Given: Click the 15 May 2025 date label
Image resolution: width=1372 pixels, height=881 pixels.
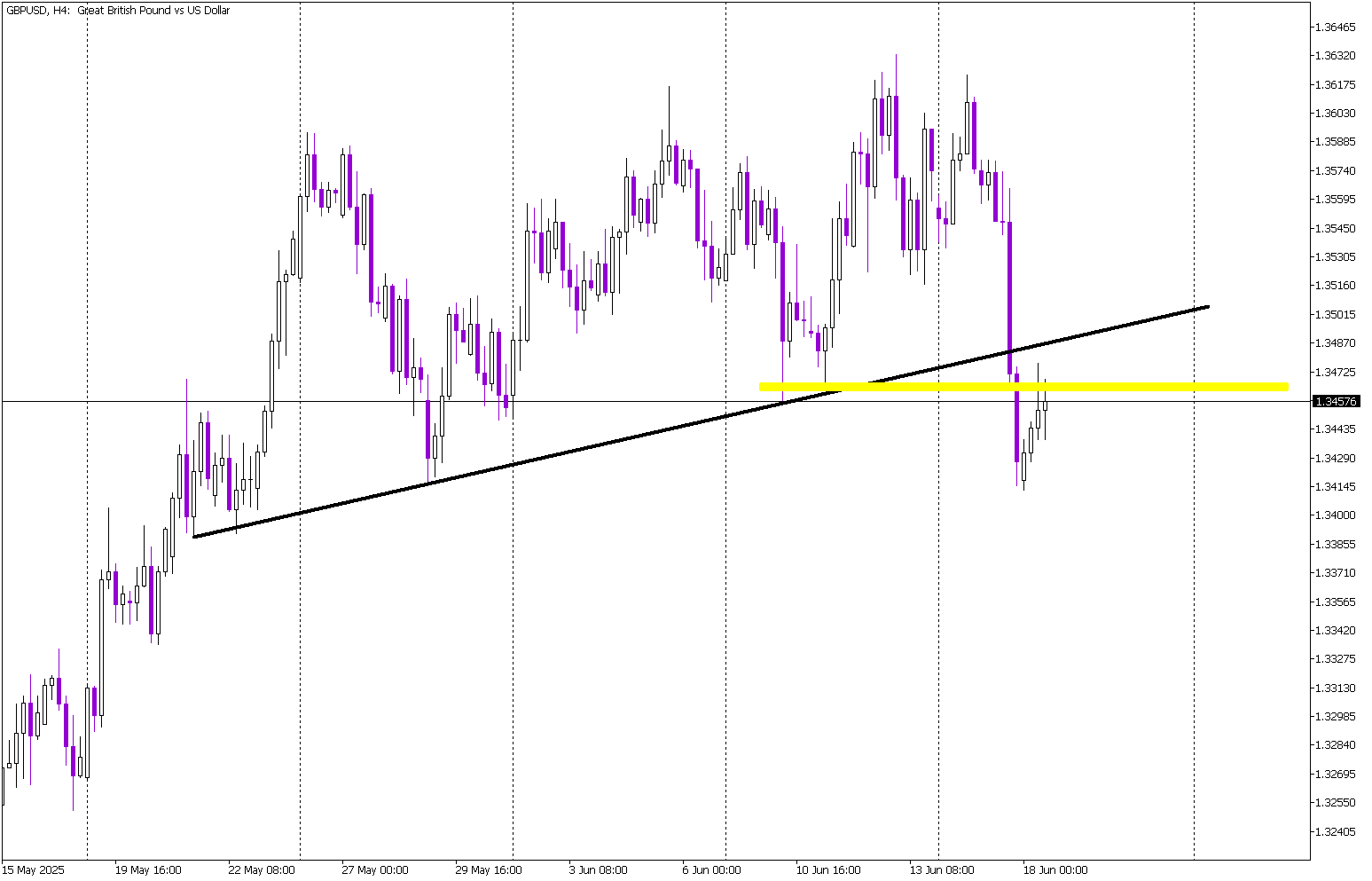Looking at the screenshot, I should pyautogui.click(x=34, y=870).
